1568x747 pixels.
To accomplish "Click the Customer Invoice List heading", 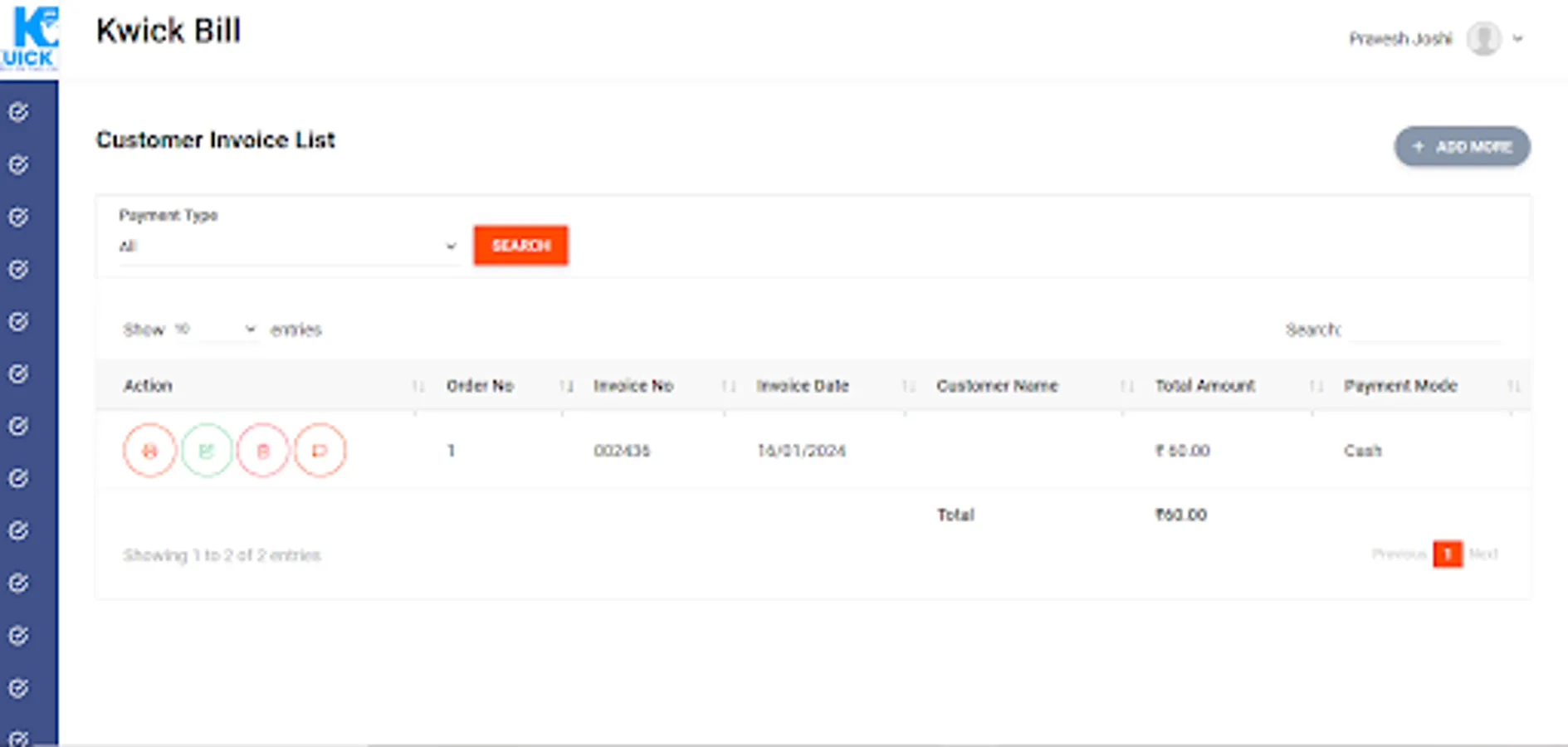I will (216, 139).
